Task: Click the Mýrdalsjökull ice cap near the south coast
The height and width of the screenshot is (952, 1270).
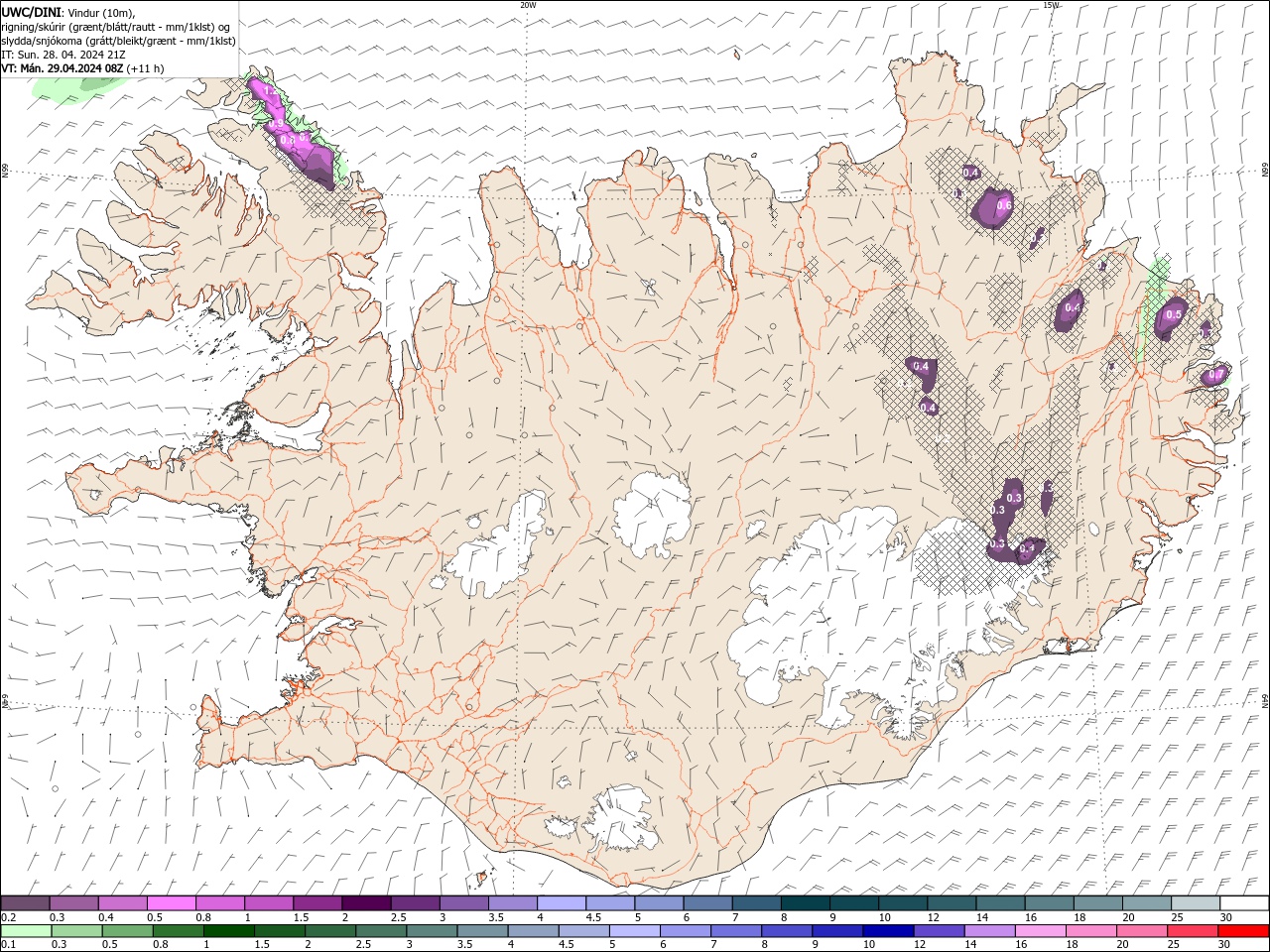Action: pos(620,818)
